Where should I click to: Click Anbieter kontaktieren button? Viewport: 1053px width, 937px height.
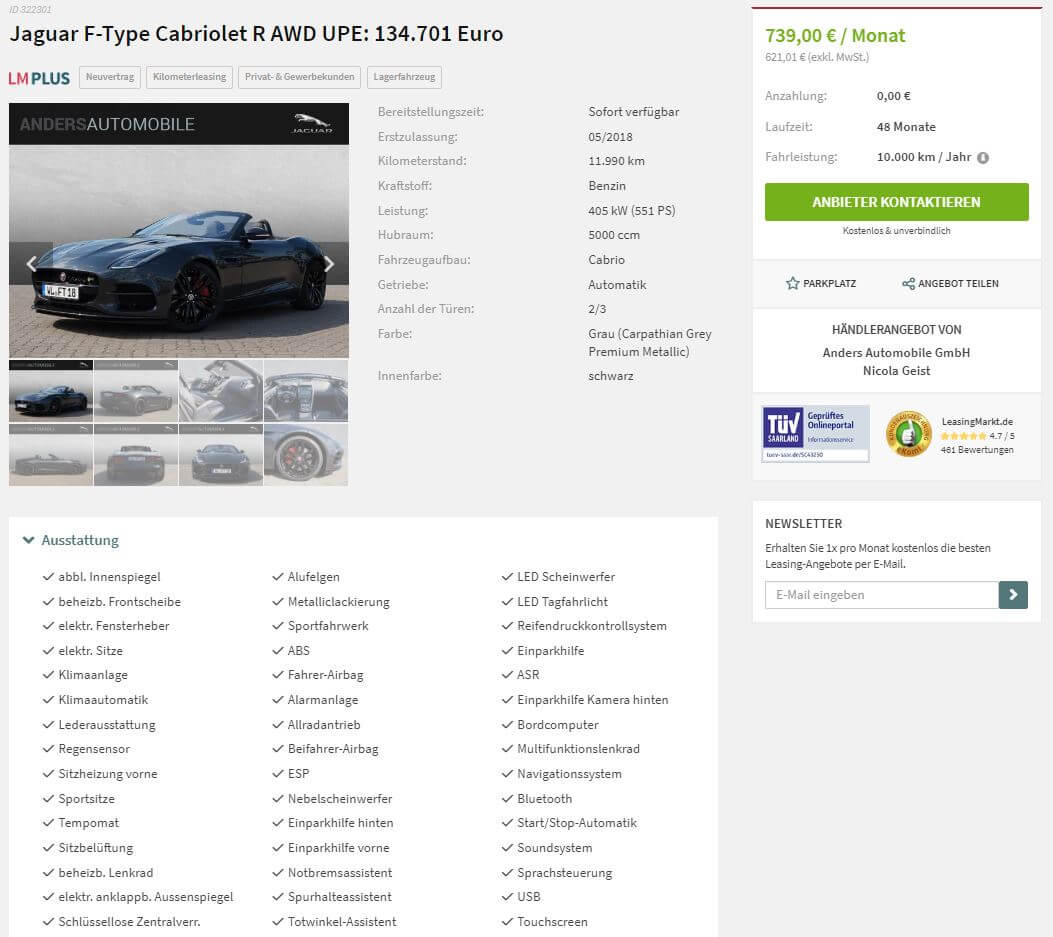click(x=897, y=202)
